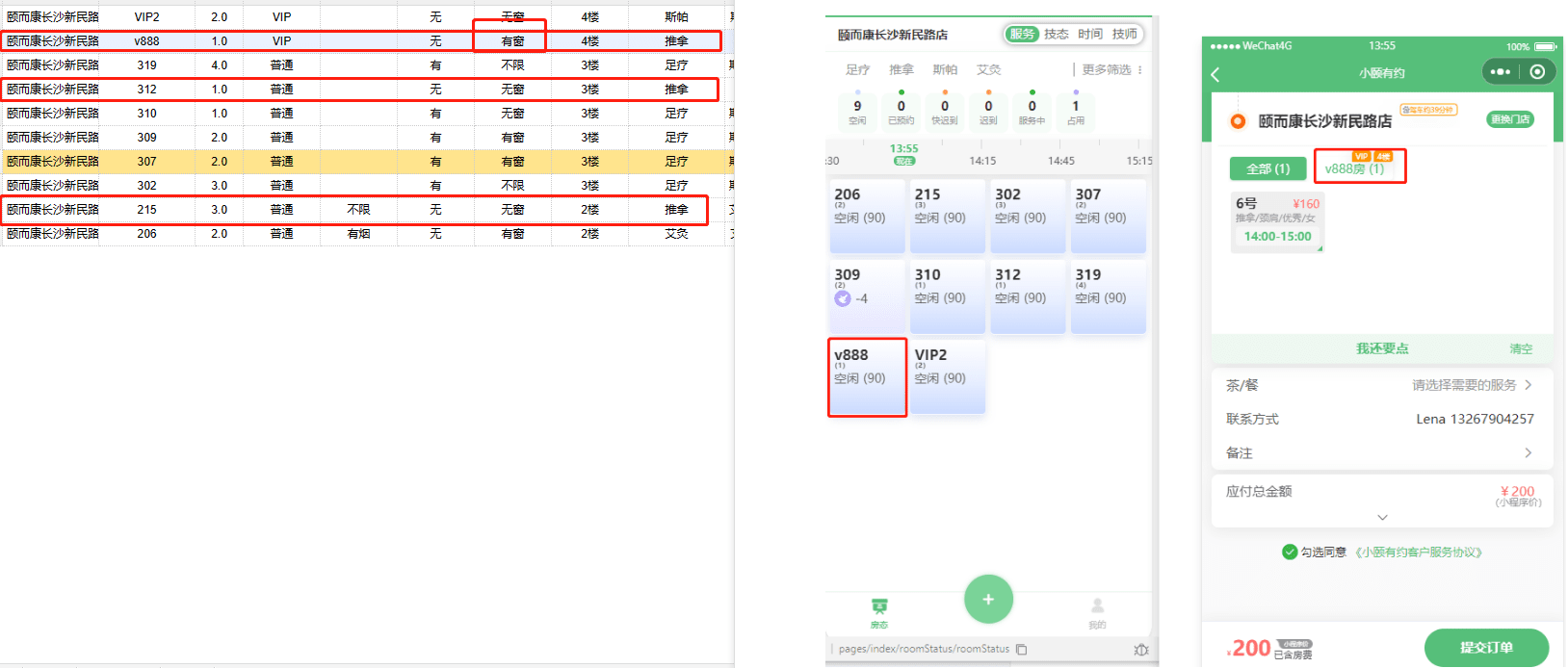Click the 1 占用 status counter
Image resolution: width=1568 pixels, height=668 pixels.
point(1076,111)
